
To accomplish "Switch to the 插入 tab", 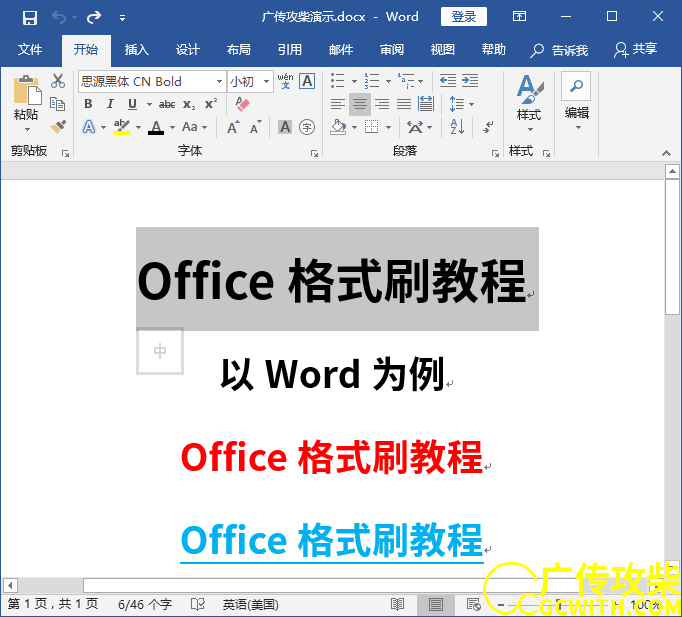I will point(137,50).
